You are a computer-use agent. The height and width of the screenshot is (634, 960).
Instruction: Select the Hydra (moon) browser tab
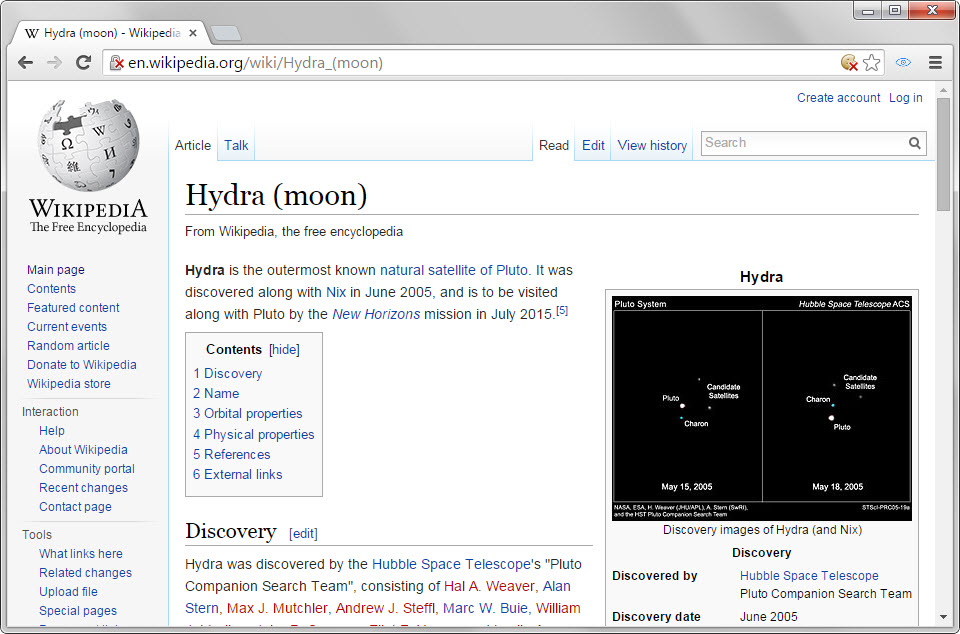[x=110, y=33]
